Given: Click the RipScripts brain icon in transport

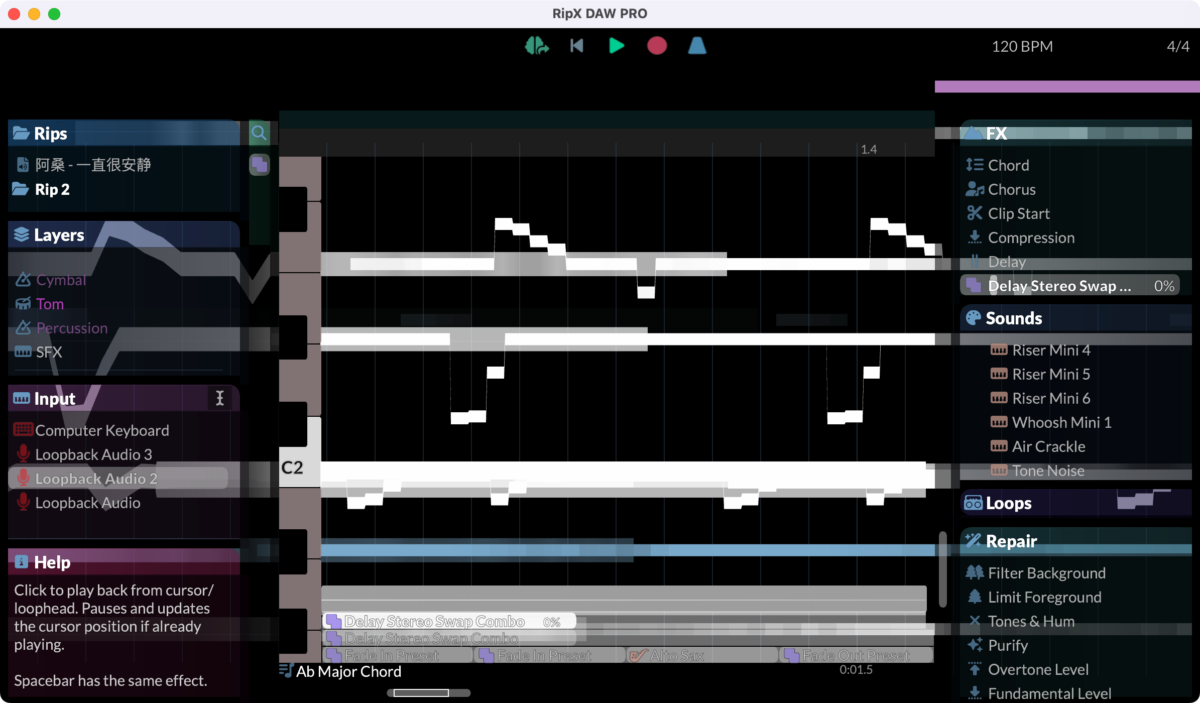Looking at the screenshot, I should click(537, 45).
